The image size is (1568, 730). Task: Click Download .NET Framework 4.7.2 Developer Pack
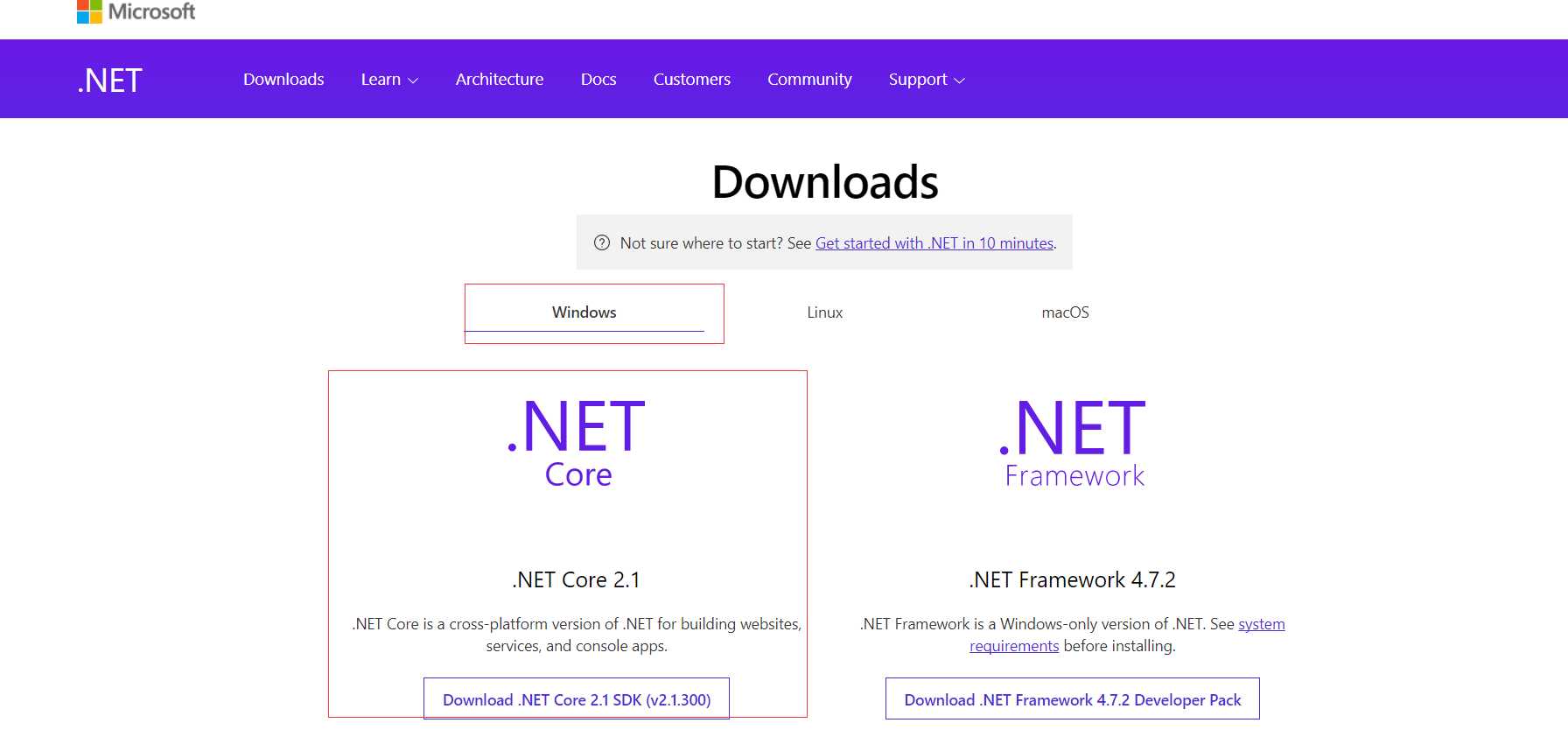coord(1073,699)
